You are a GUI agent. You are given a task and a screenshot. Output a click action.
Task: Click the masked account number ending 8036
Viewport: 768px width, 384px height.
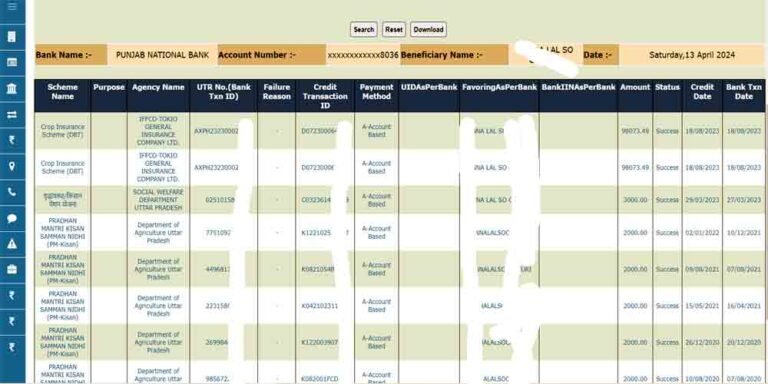(363, 55)
